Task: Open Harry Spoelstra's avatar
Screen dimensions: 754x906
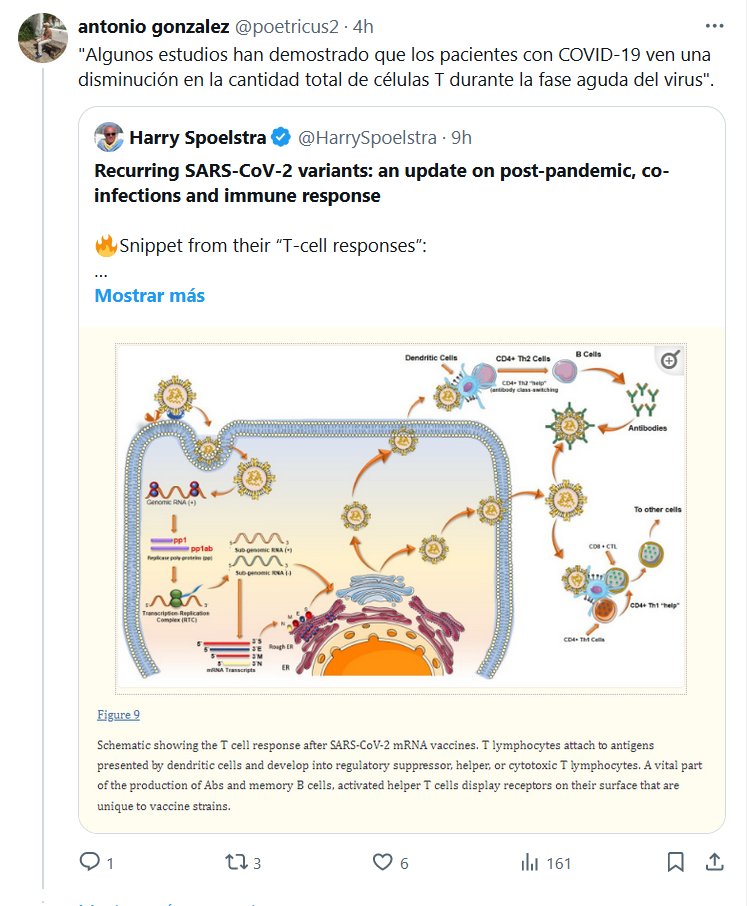Action: tap(109, 137)
